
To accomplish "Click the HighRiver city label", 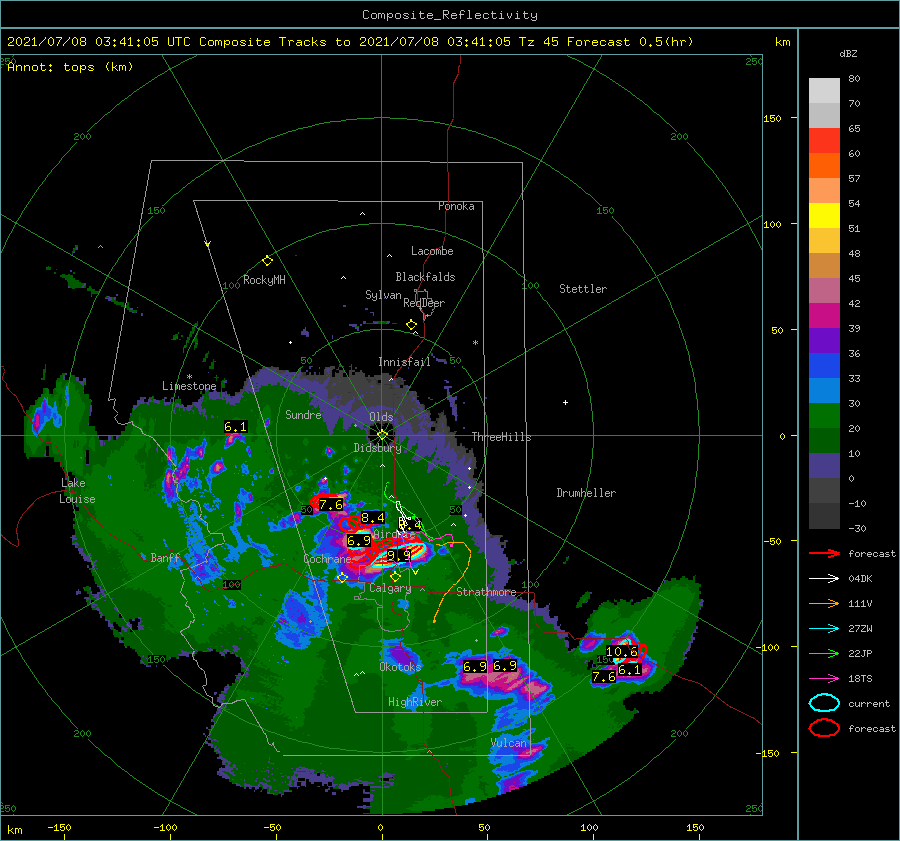I will pyautogui.click(x=415, y=702).
